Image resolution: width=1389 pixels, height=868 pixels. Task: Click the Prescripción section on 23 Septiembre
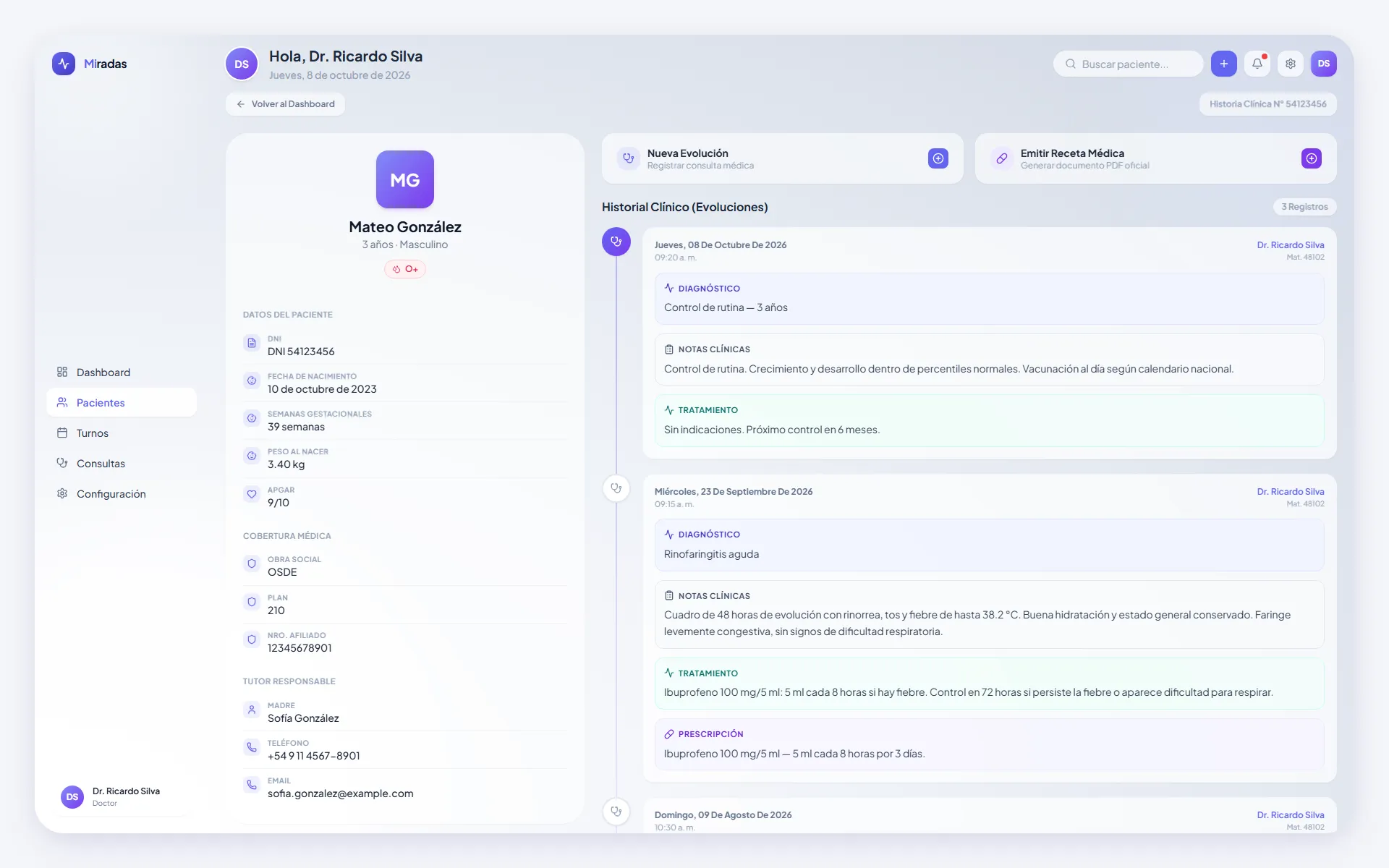(x=989, y=744)
